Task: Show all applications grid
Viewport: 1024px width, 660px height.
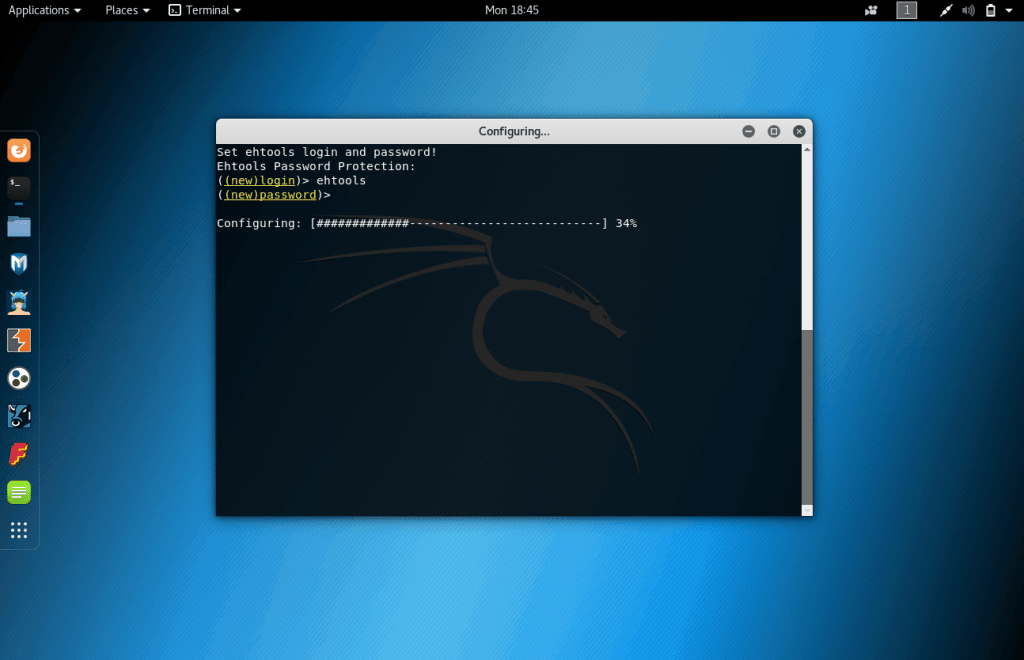Action: coord(19,530)
